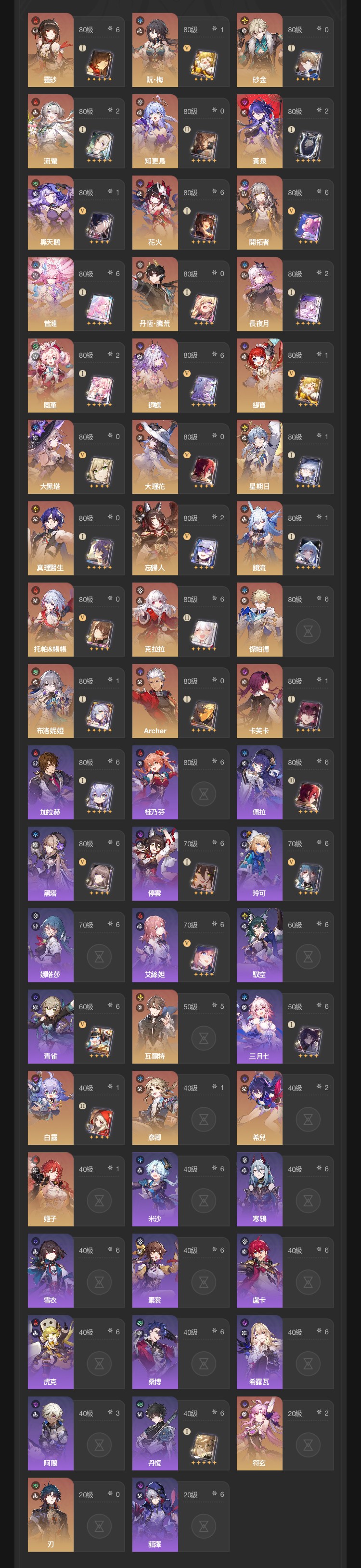361x1568 pixels.
Task: Select the light cone equipped on Archer
Action: pos(204,713)
